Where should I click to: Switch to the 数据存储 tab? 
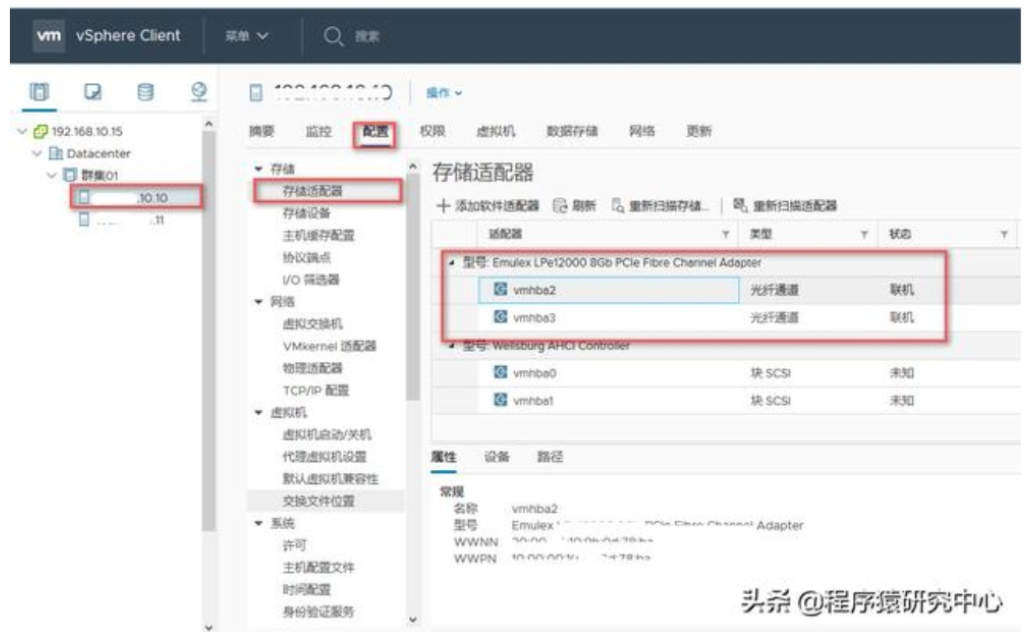572,131
